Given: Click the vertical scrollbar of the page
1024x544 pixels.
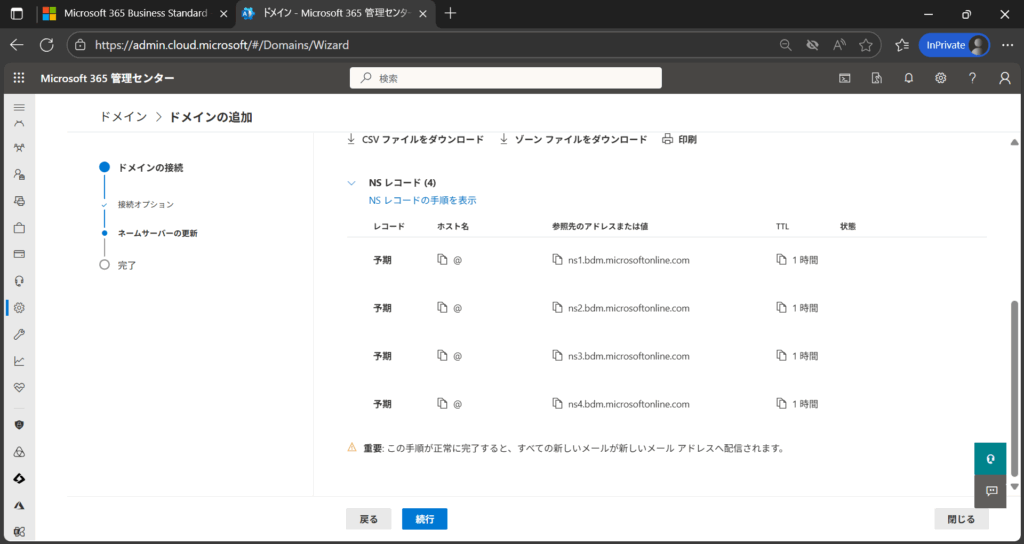Looking at the screenshot, I should [x=1016, y=380].
